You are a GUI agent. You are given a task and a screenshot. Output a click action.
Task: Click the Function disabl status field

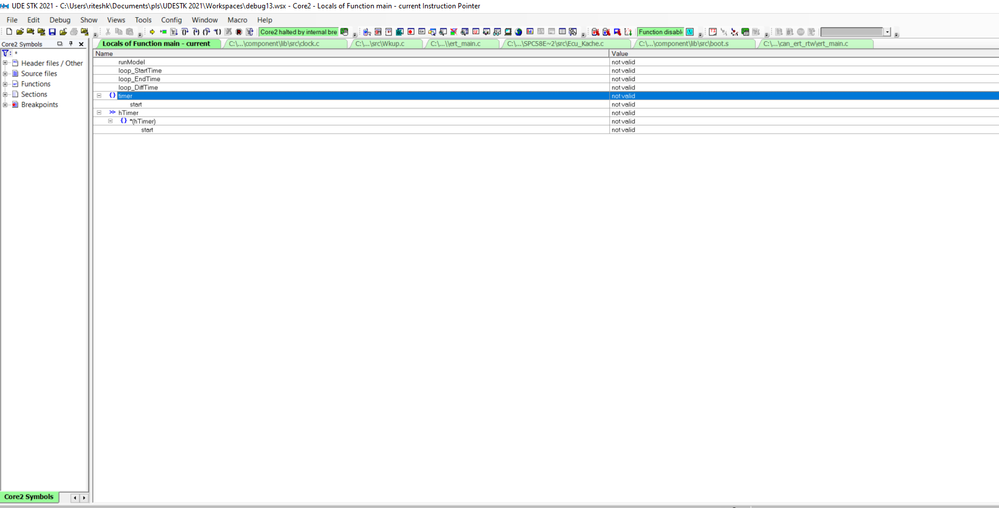point(661,32)
